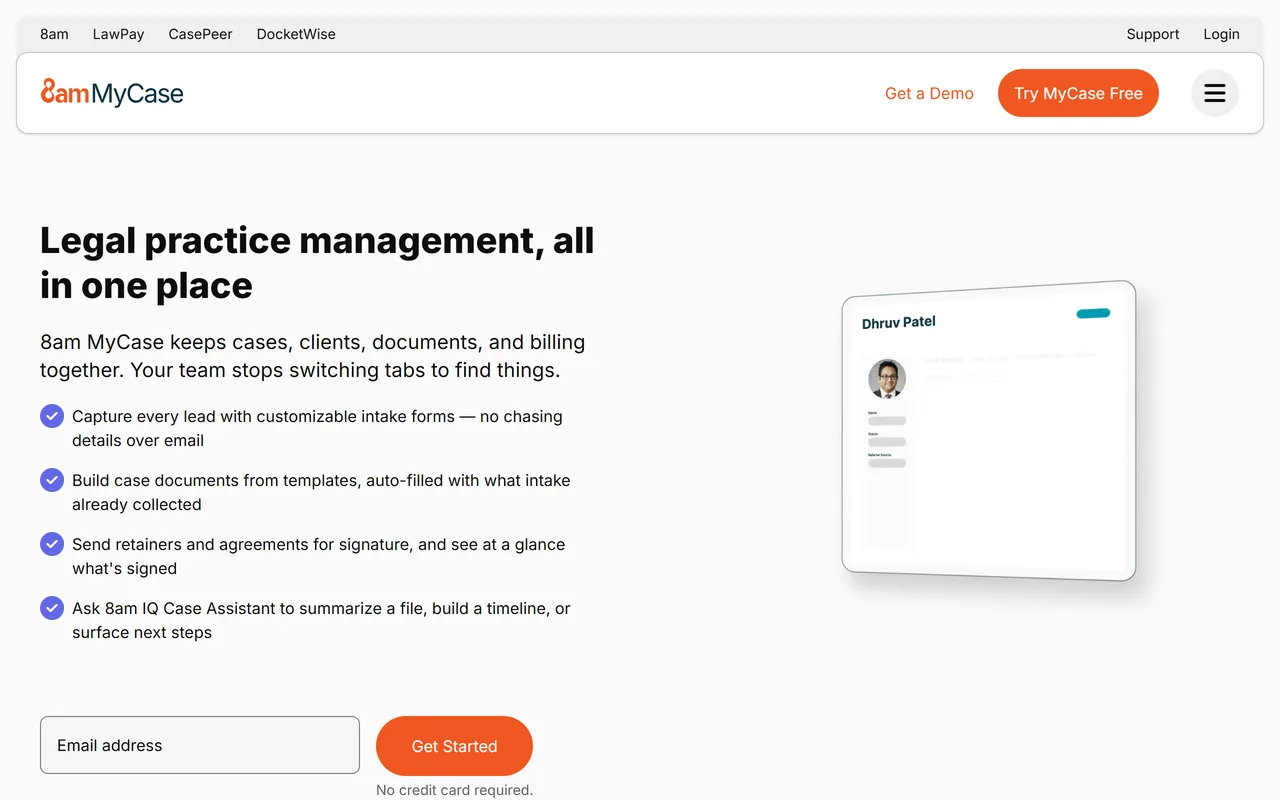The height and width of the screenshot is (800, 1280).
Task: Open the CasePeer product link
Action: click(x=200, y=34)
